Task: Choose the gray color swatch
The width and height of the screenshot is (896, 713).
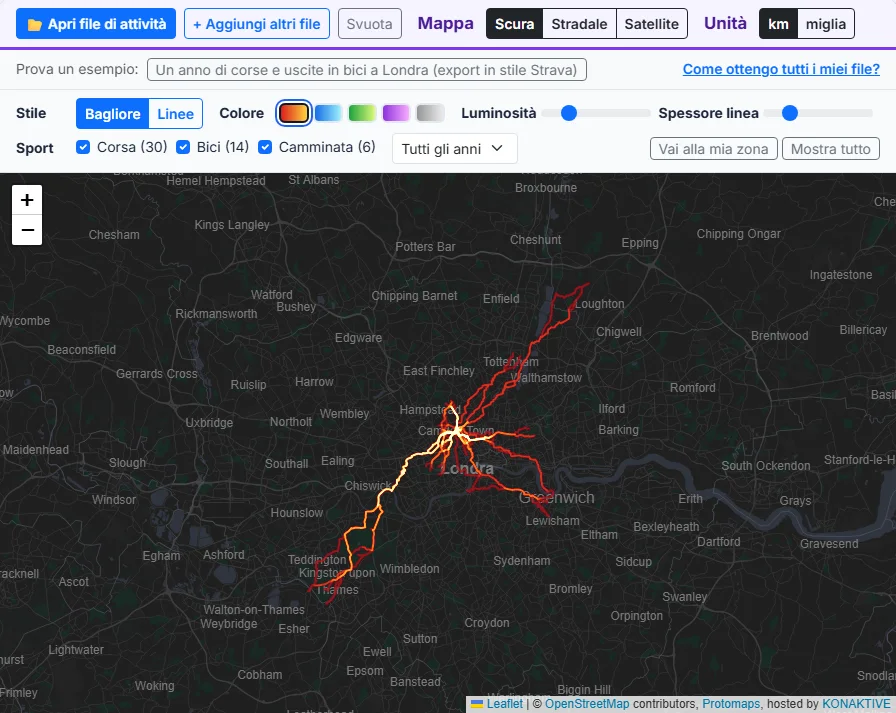Action: click(x=430, y=113)
